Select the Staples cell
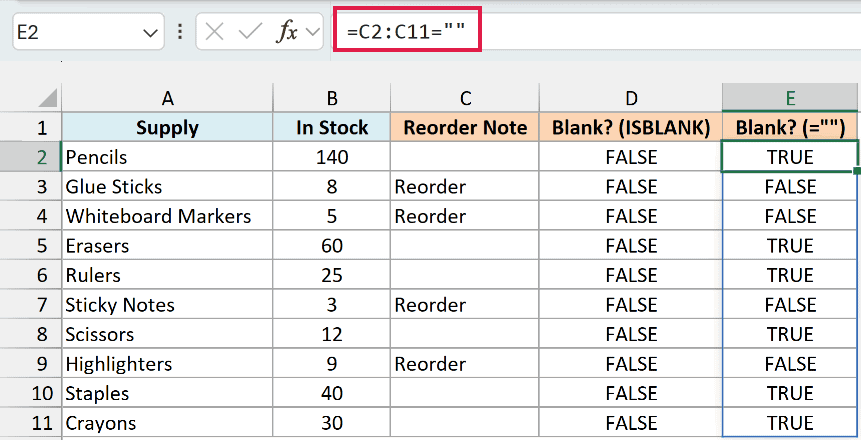 point(167,393)
